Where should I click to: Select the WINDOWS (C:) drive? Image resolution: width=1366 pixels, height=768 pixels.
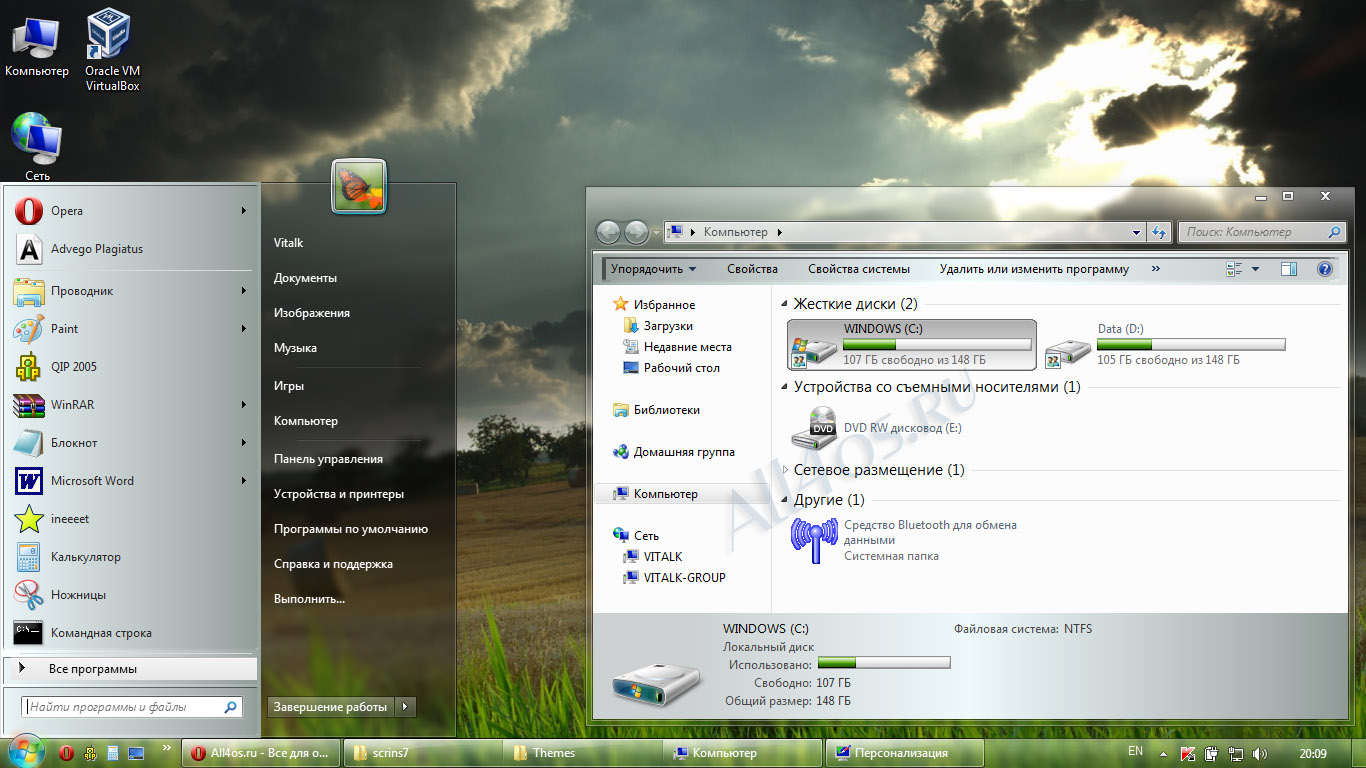[912, 345]
